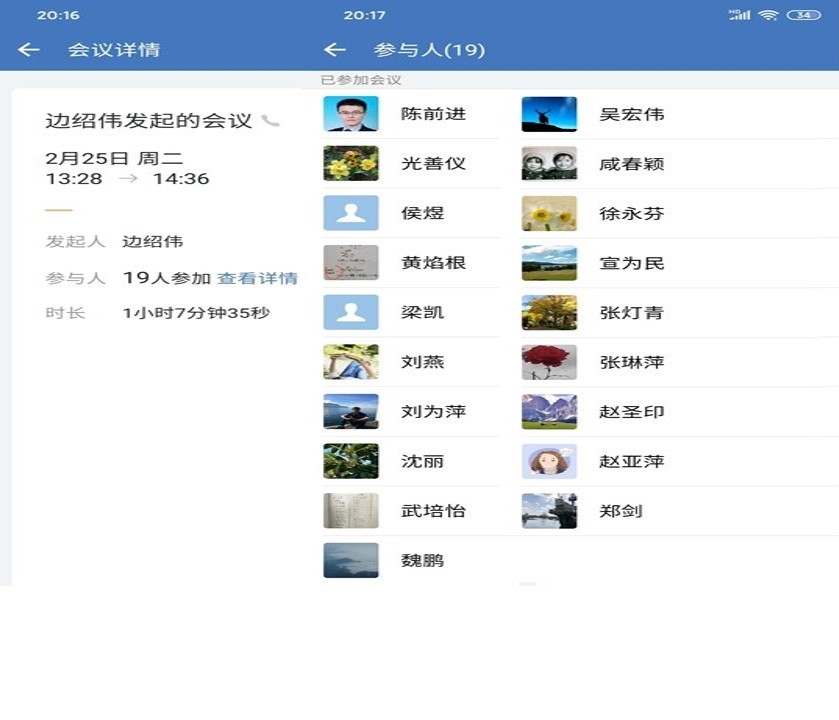Open 吴宏伟 deer silhouette avatar

pyautogui.click(x=549, y=114)
